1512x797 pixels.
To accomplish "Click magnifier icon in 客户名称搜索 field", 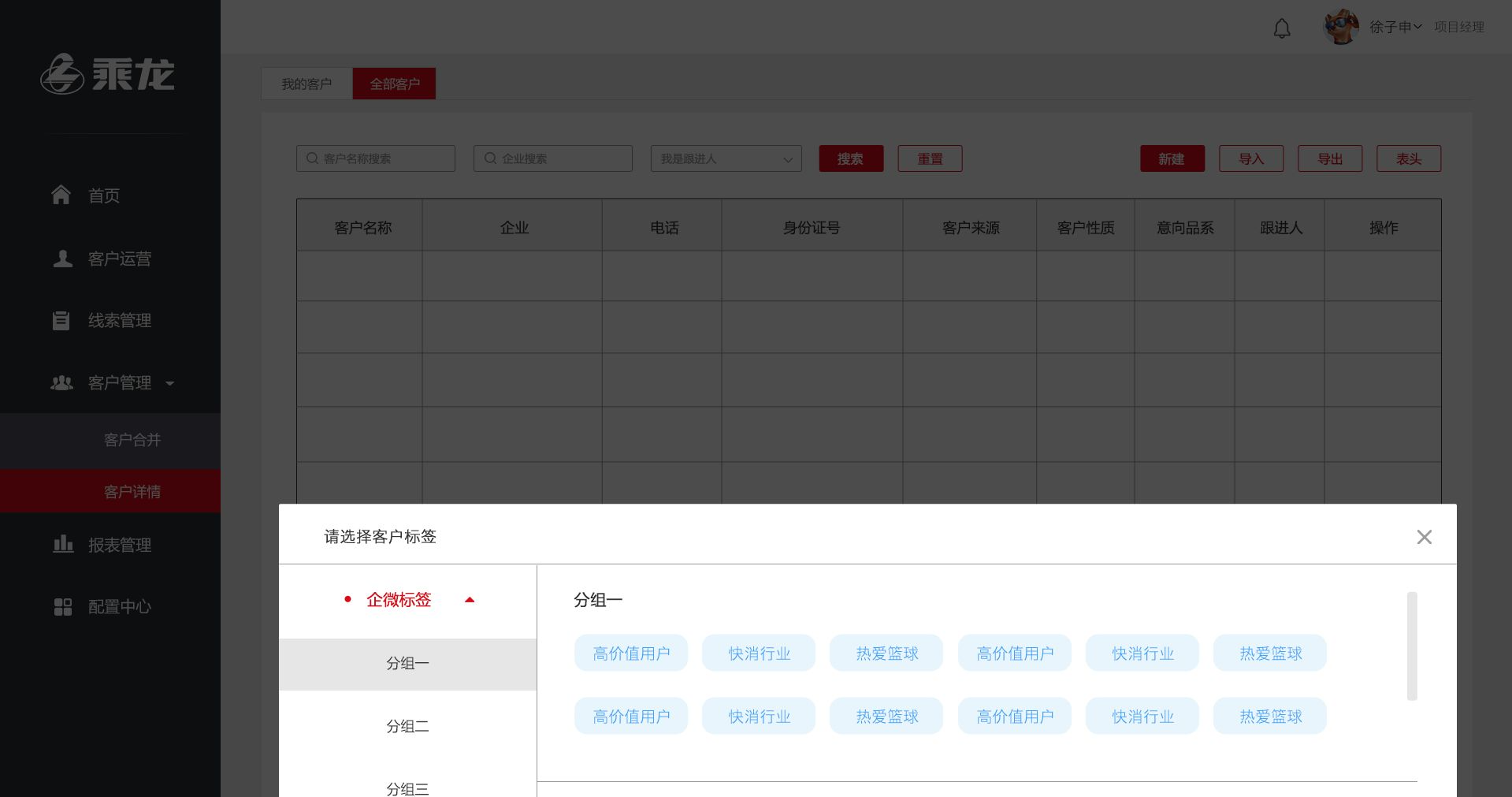I will pyautogui.click(x=313, y=158).
